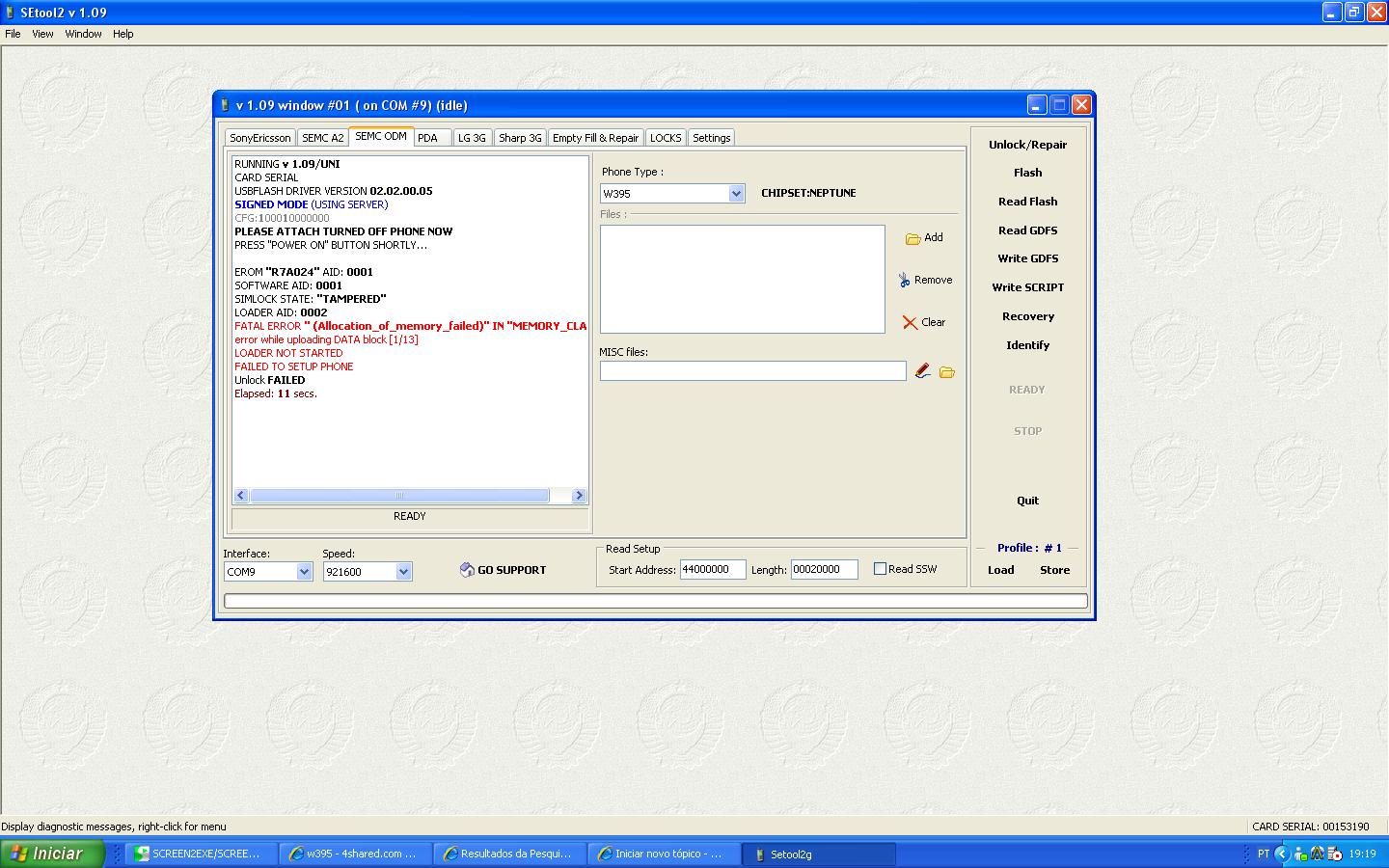Viewport: 1389px width, 868px height.
Task: Click the log scroll right arrow
Action: (x=579, y=496)
